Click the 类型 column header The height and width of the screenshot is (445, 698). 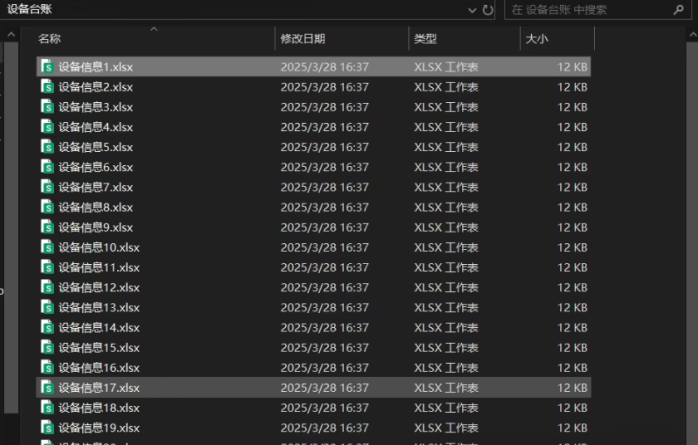click(x=425, y=38)
